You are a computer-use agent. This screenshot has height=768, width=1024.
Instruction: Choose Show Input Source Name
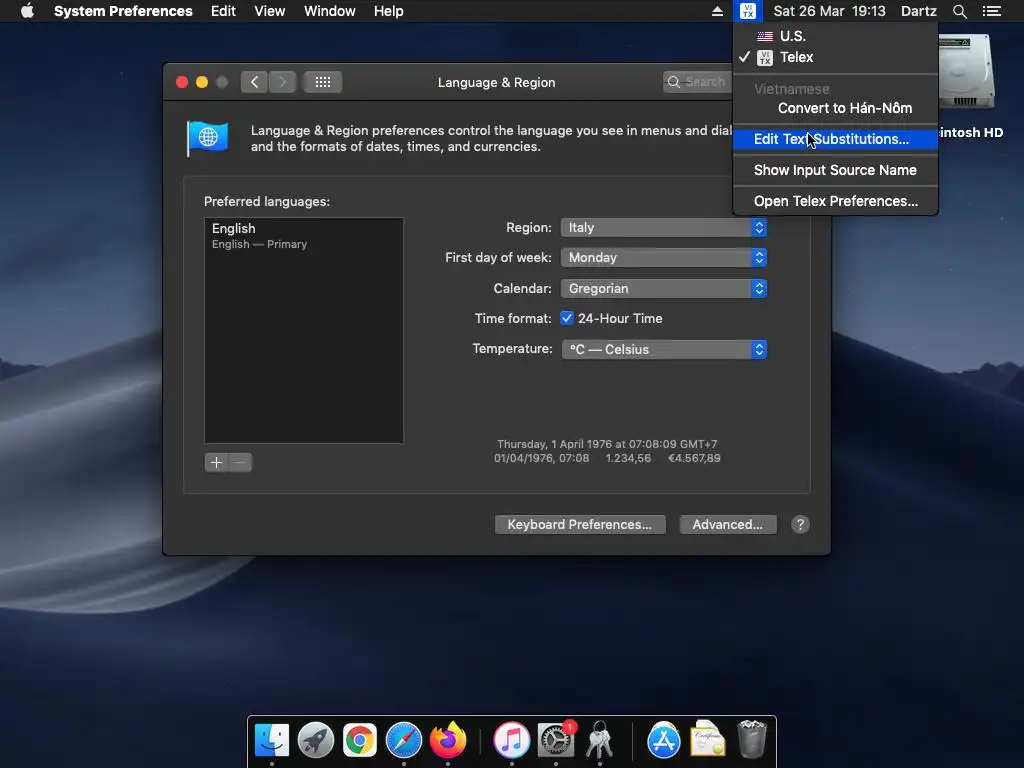tap(835, 170)
